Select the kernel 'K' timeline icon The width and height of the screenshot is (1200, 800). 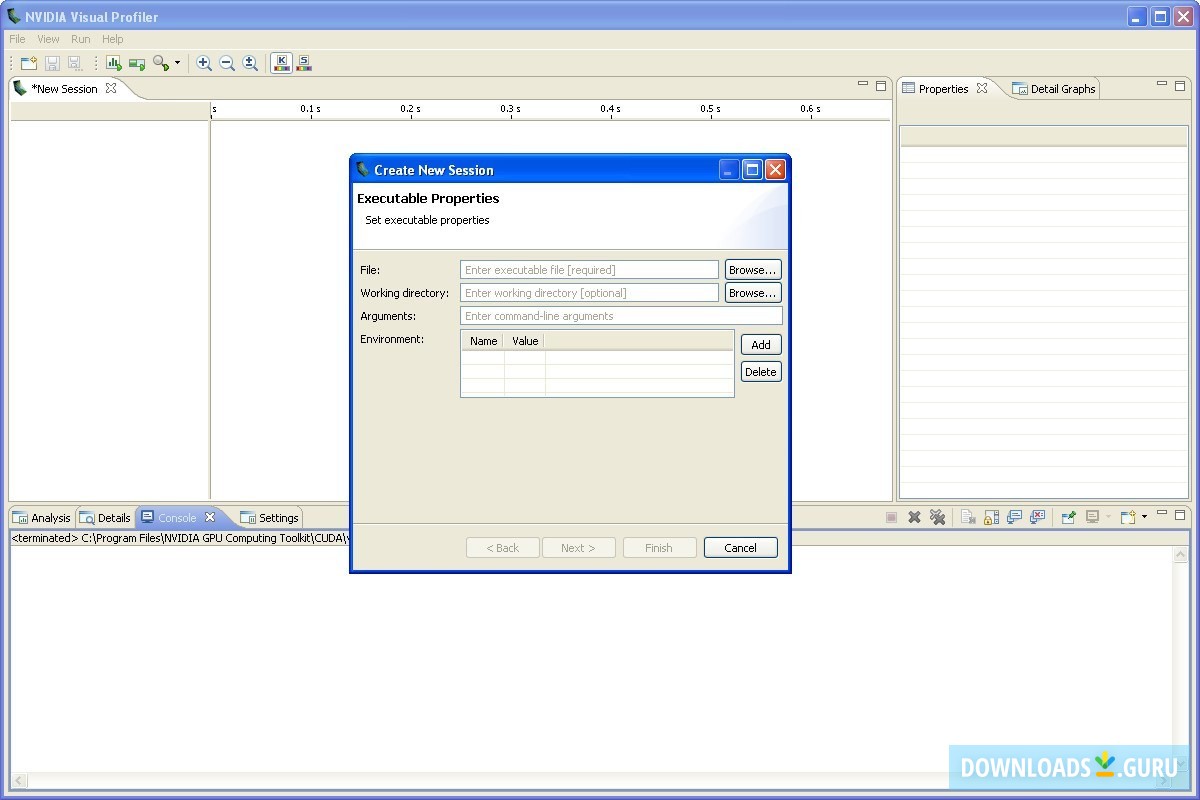(x=280, y=63)
